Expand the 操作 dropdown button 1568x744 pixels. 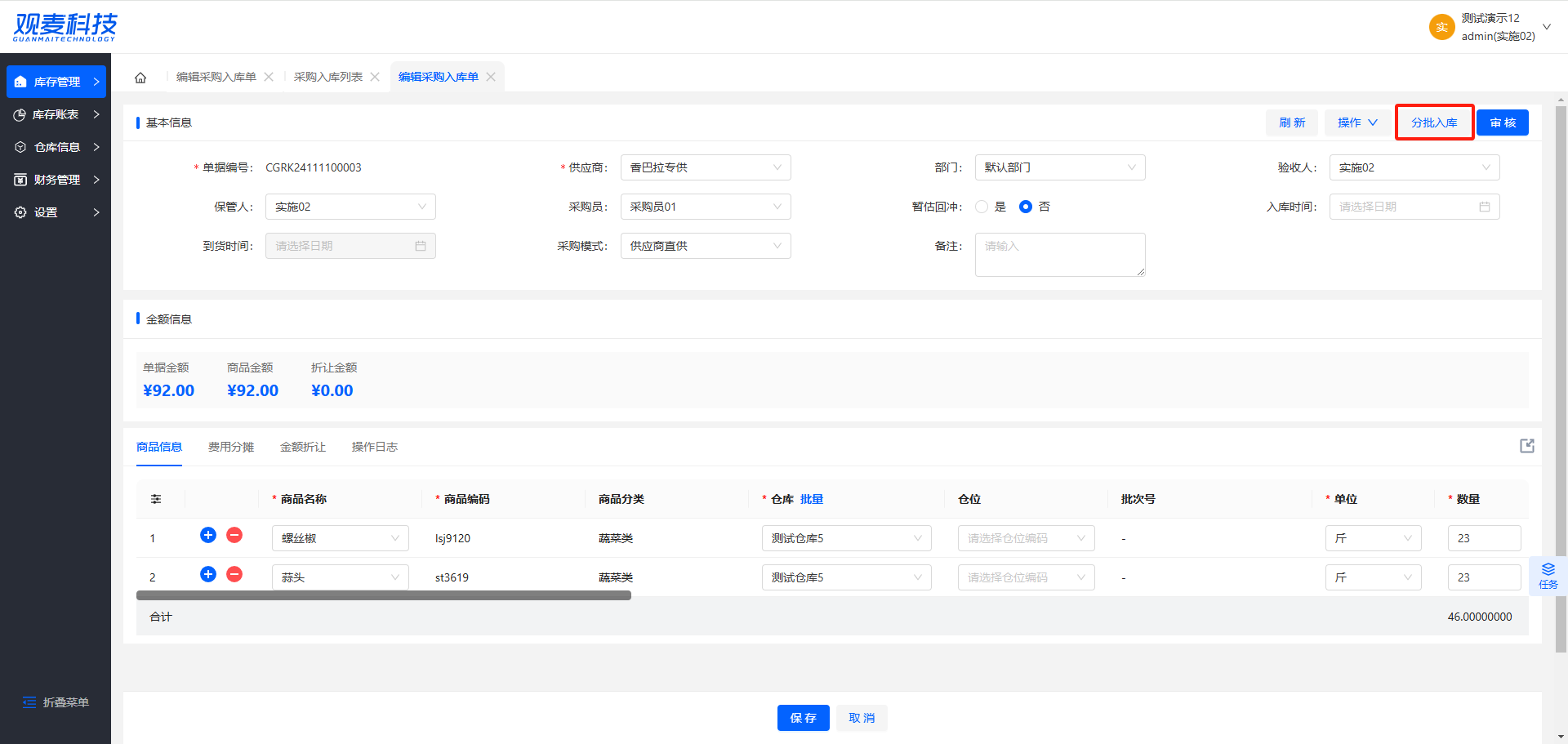point(1357,123)
